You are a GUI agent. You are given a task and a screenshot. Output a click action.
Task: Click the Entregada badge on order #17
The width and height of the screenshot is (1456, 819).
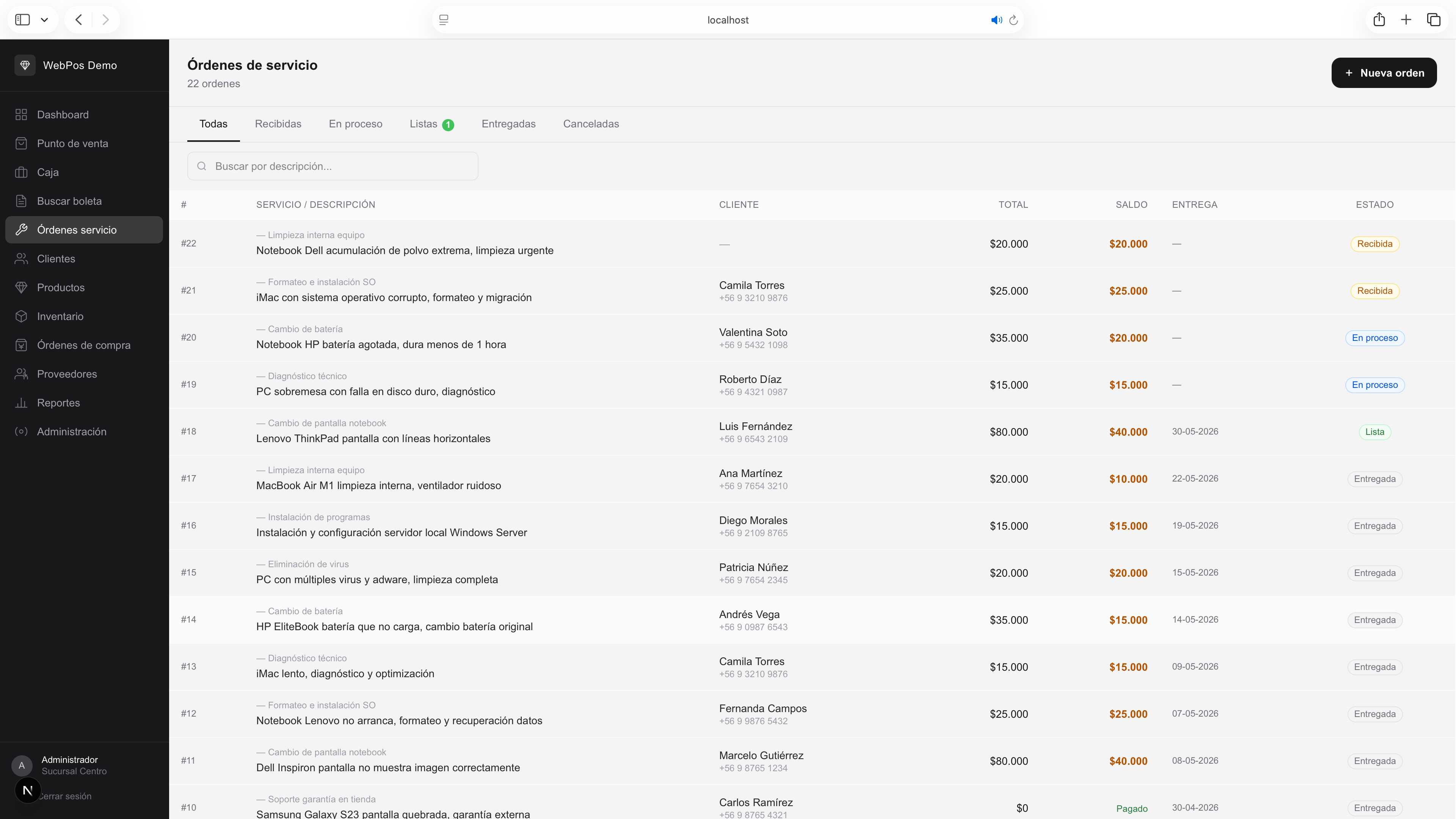(x=1374, y=479)
